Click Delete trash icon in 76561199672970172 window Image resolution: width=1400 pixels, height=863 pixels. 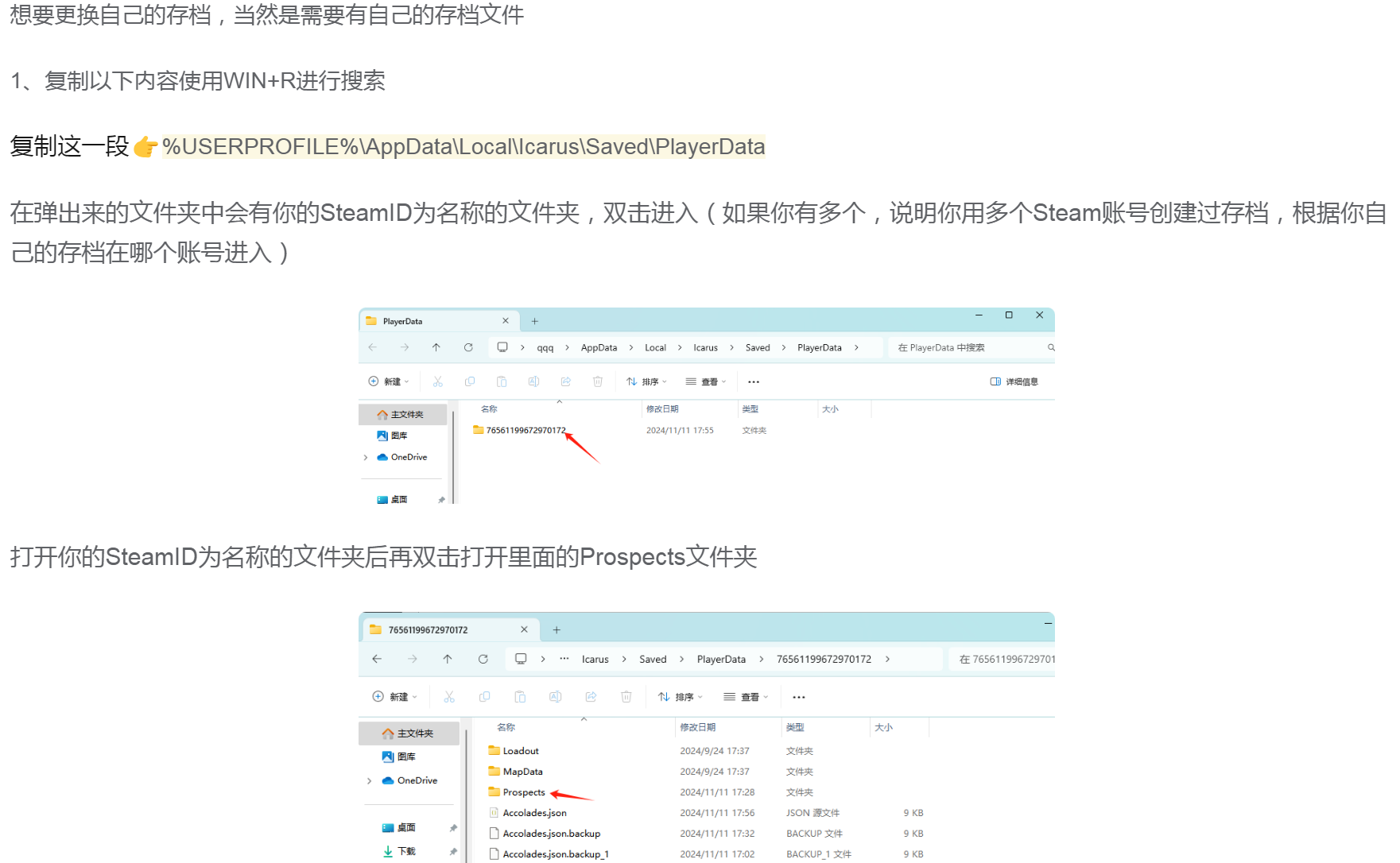(x=626, y=697)
